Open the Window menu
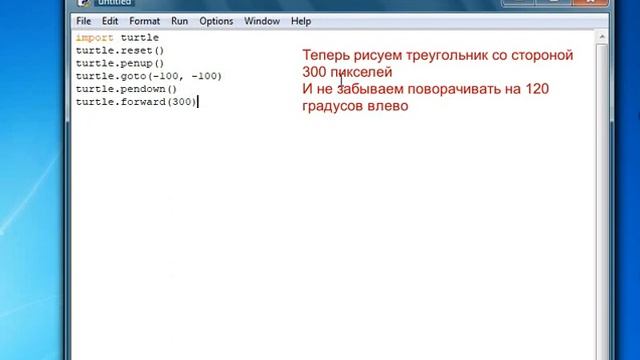The width and height of the screenshot is (640, 360). pyautogui.click(x=262, y=21)
